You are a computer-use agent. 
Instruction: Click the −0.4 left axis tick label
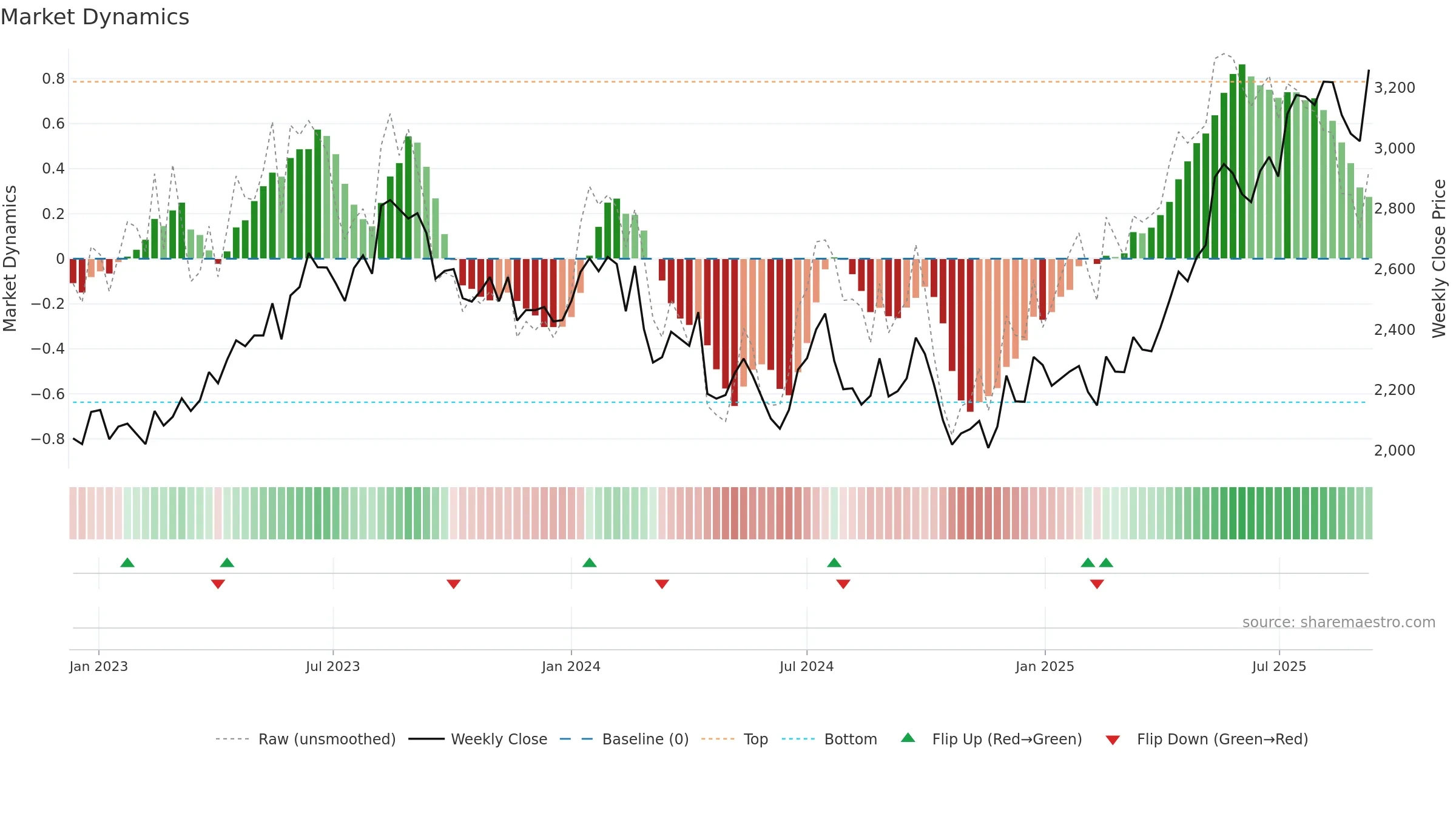48,349
